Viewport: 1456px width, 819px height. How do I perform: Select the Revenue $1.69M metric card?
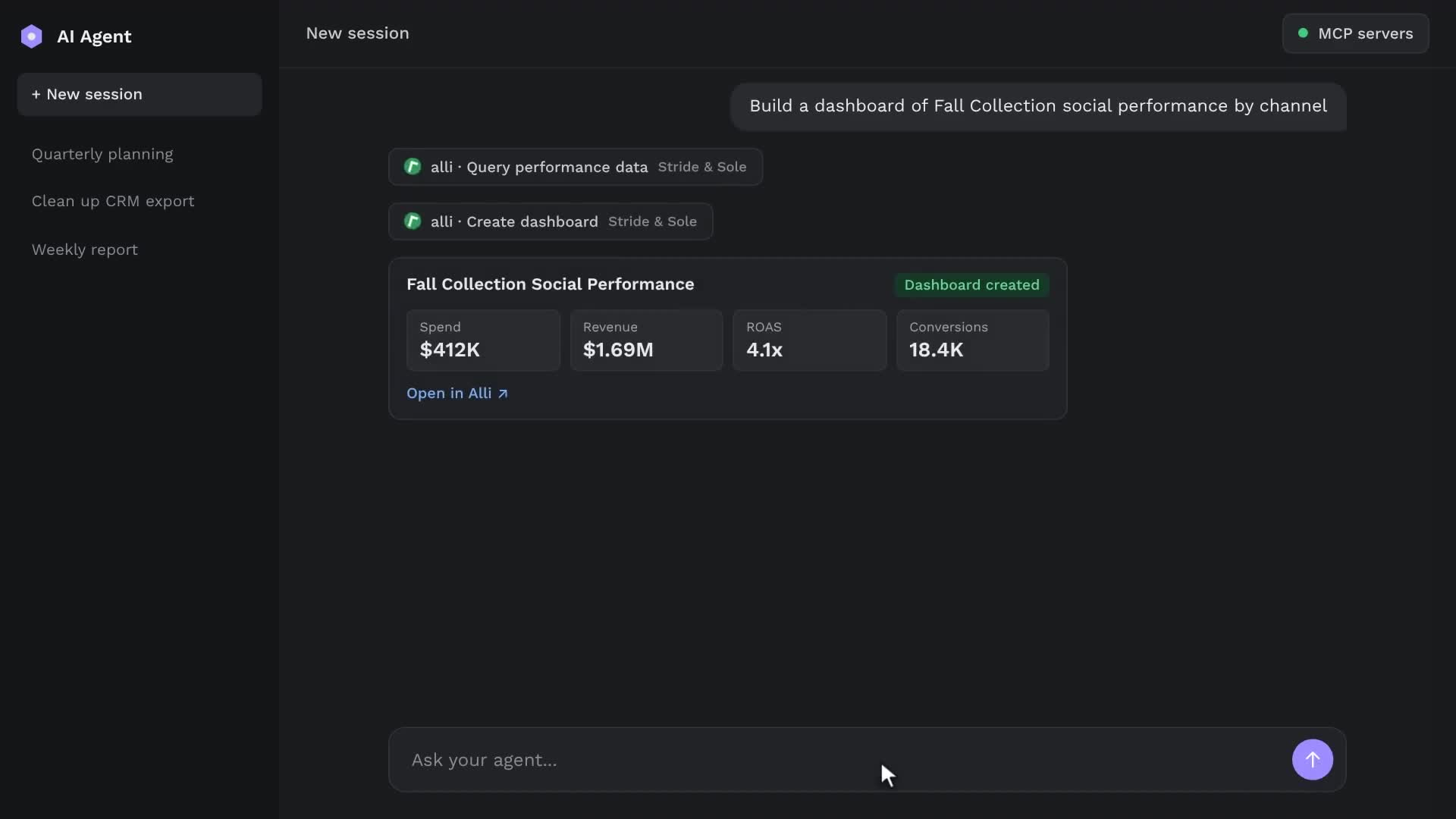click(646, 340)
